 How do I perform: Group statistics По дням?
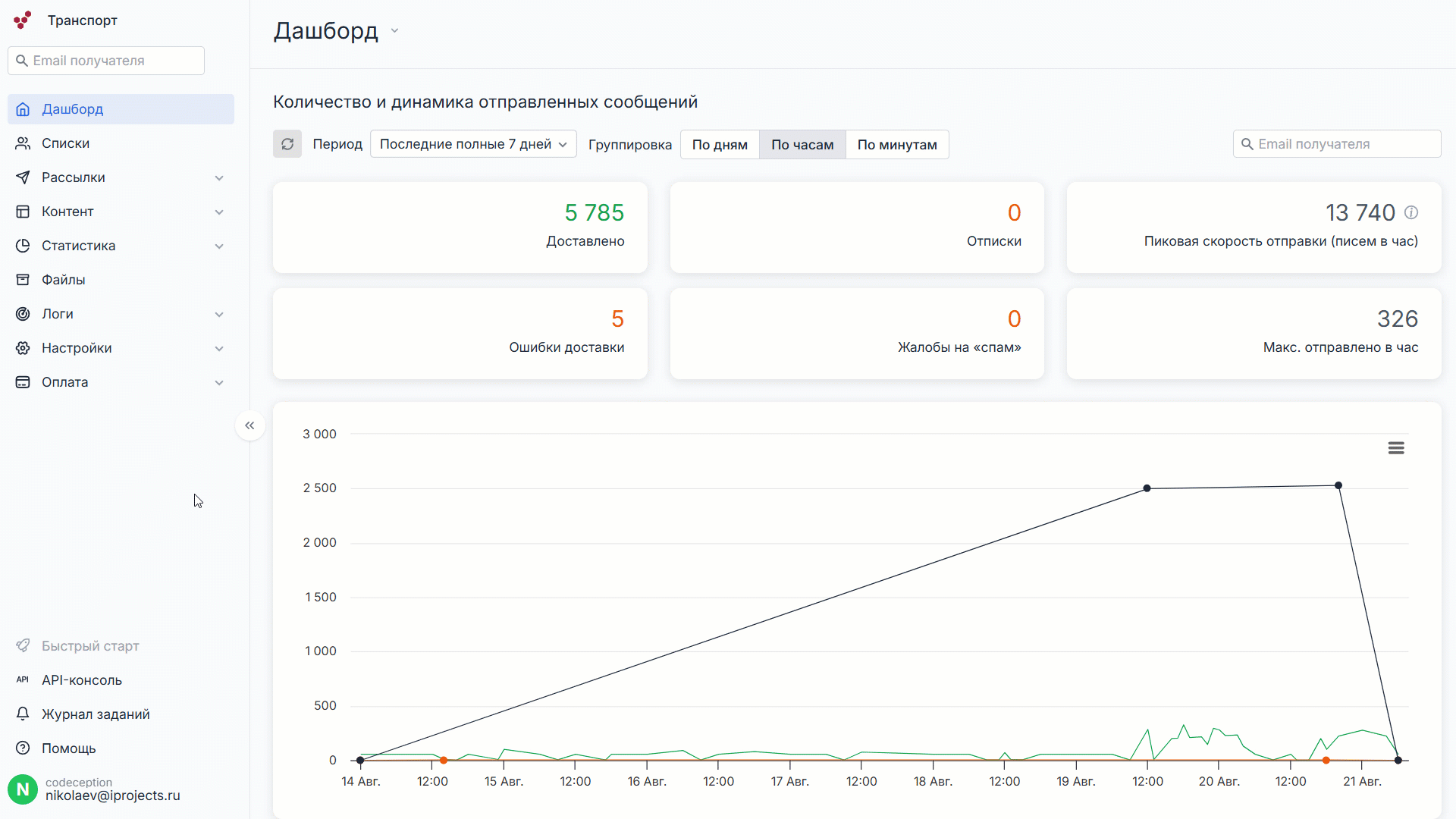click(720, 145)
